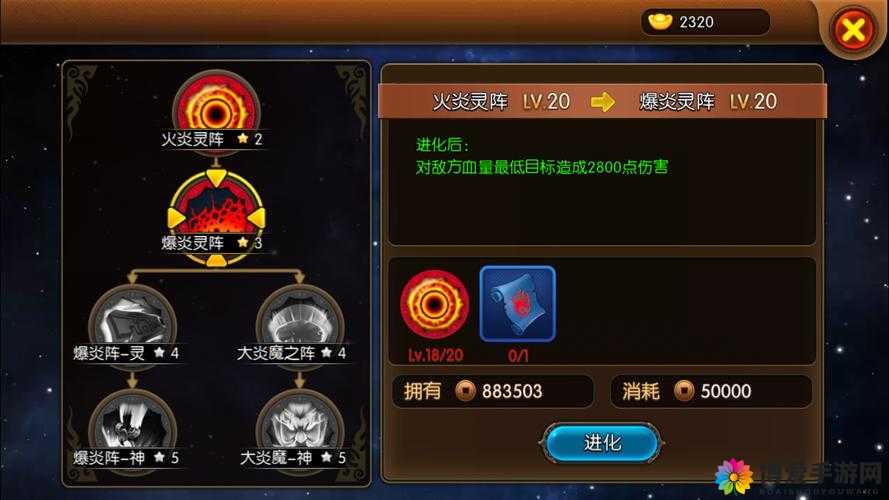Click the yellow arrow between skill names
The height and width of the screenshot is (500, 889).
tap(602, 102)
